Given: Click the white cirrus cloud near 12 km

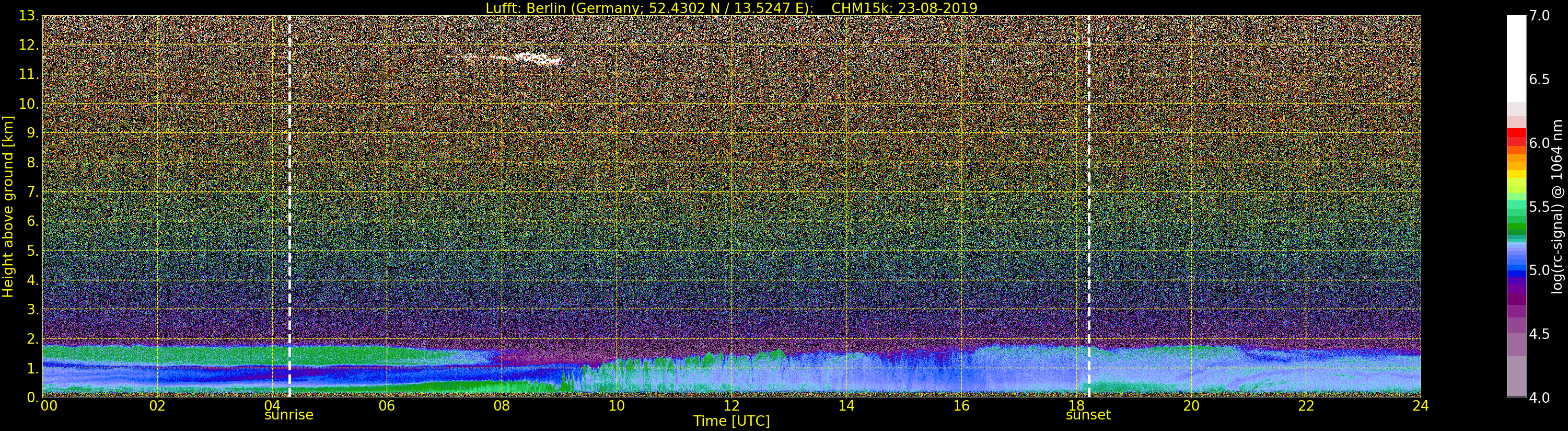Looking at the screenshot, I should (524, 59).
